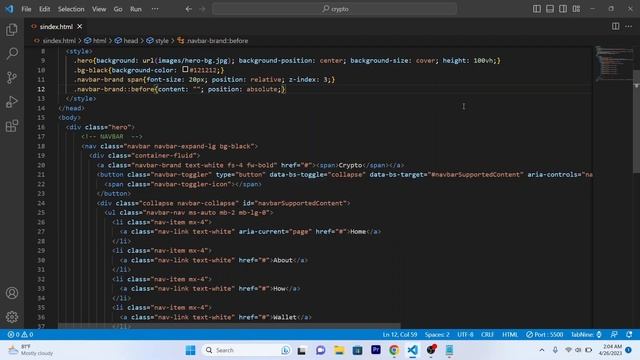Screen dimensions: 640x360
Task: Click sindex.html in the breadcrumb
Action: pos(59,41)
